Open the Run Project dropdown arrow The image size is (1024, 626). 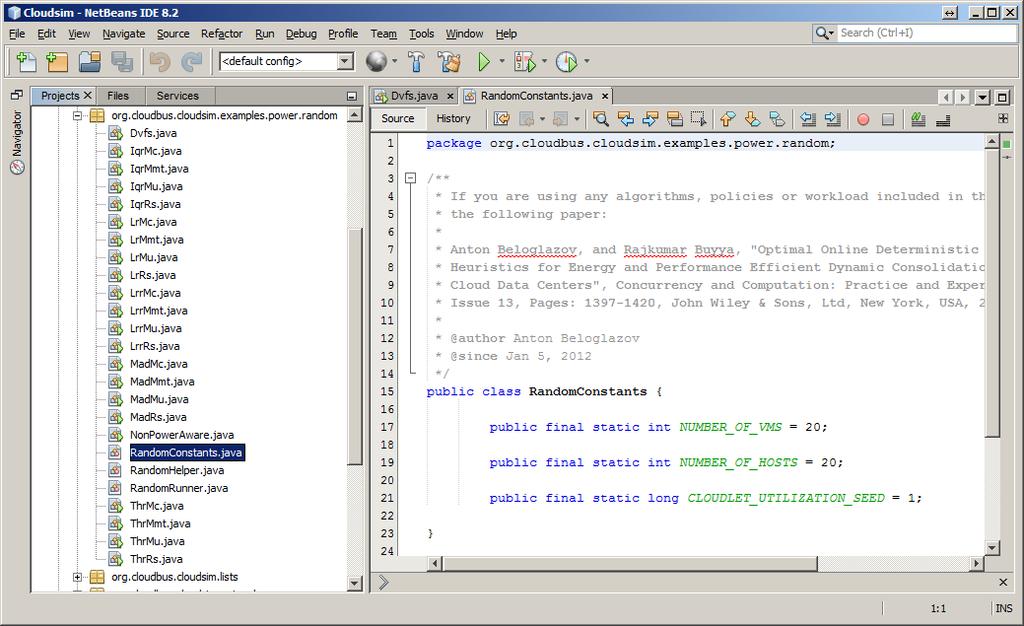[x=502, y=61]
